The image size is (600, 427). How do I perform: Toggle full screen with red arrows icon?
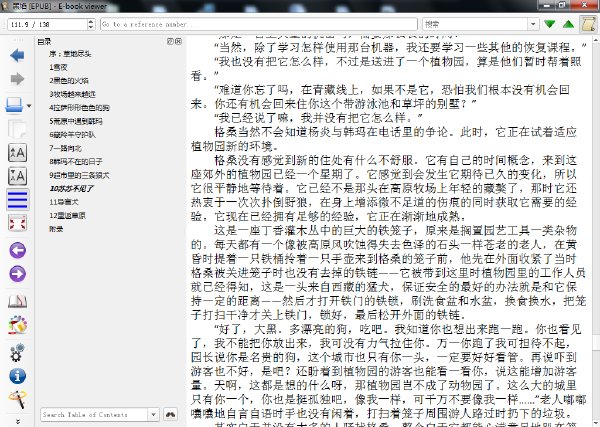(x=18, y=223)
